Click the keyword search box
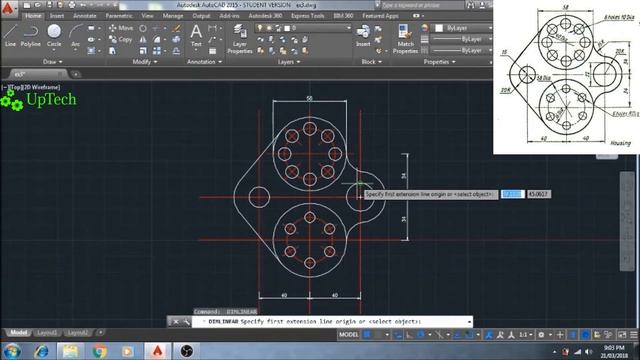This screenshot has width=640, height=360. [422, 5]
